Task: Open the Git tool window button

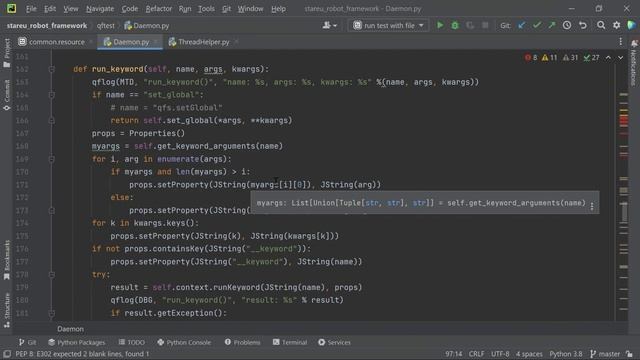Action: (x=27, y=342)
